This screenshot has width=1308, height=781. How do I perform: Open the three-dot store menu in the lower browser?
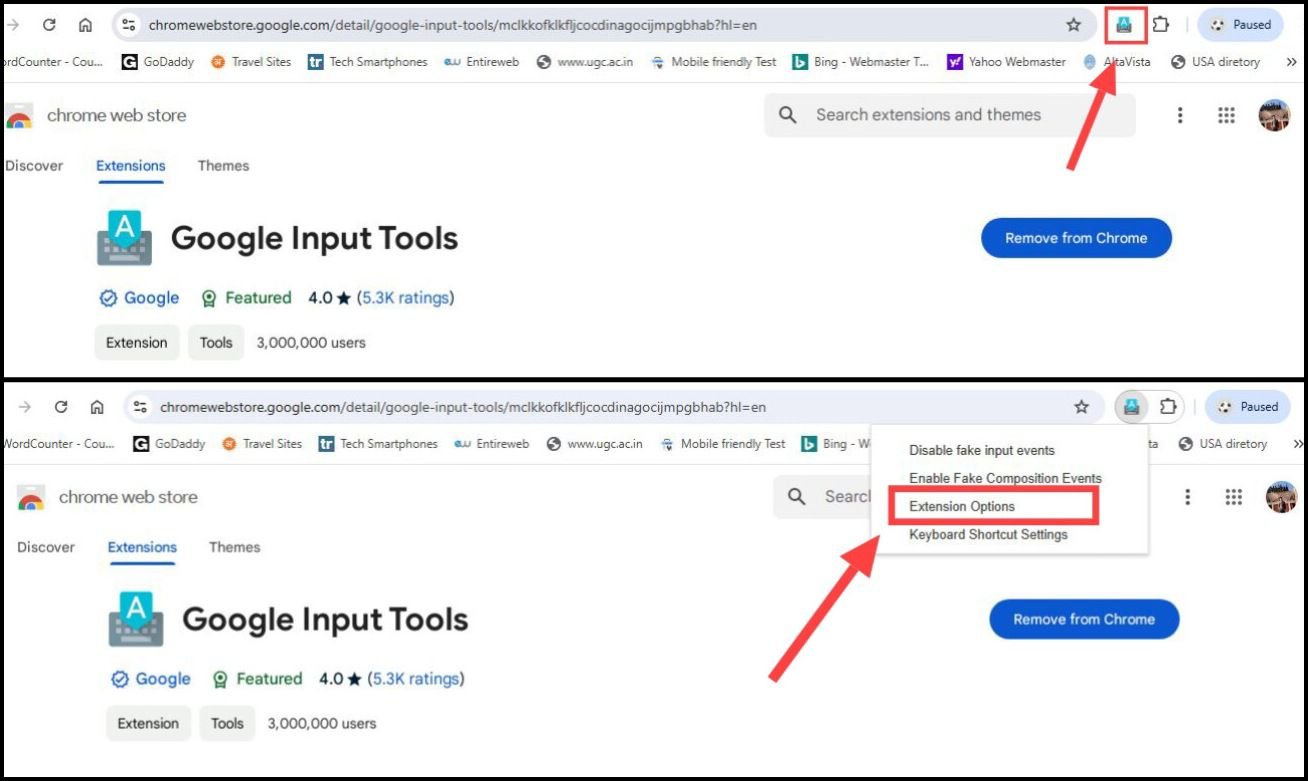point(1188,497)
